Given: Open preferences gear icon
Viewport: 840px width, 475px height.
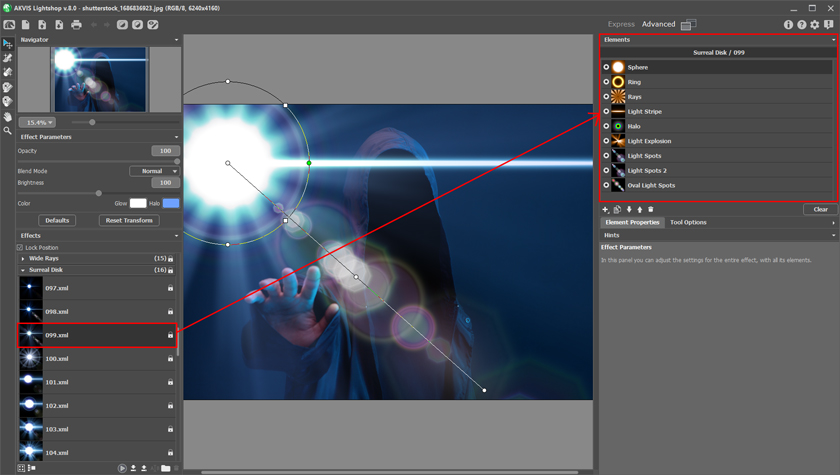Looking at the screenshot, I should [x=815, y=25].
